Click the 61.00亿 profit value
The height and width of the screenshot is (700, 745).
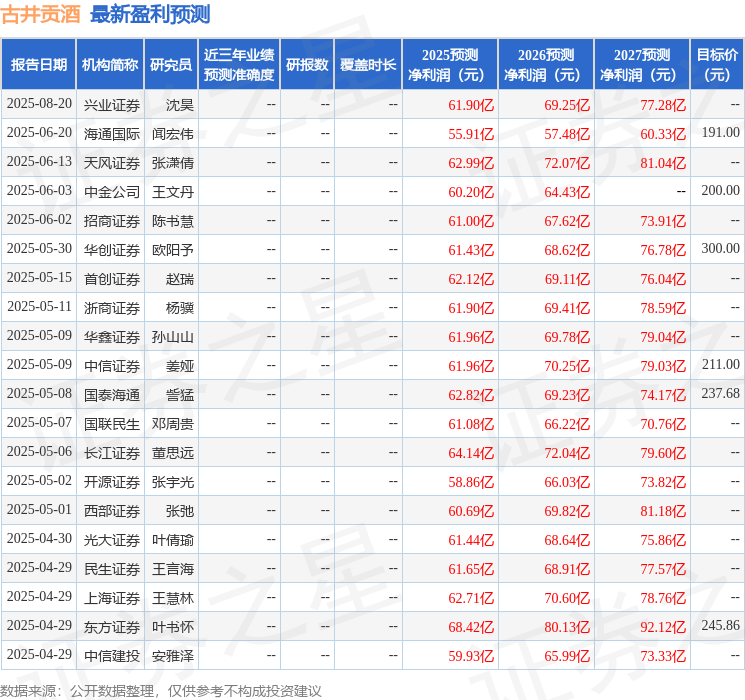click(x=471, y=221)
